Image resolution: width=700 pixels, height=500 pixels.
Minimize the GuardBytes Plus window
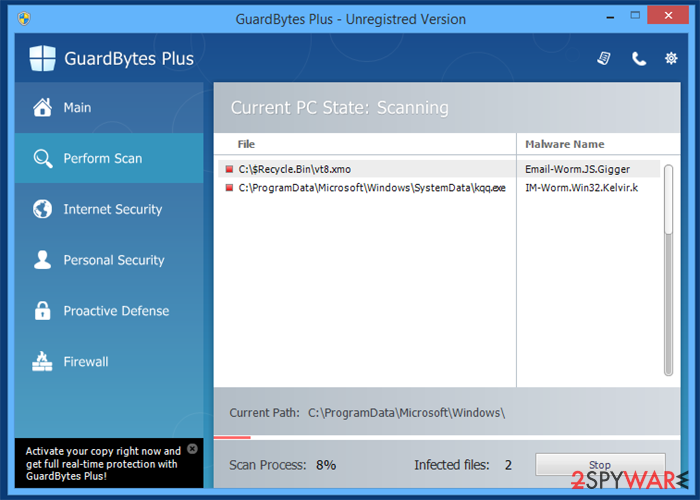[610, 17]
